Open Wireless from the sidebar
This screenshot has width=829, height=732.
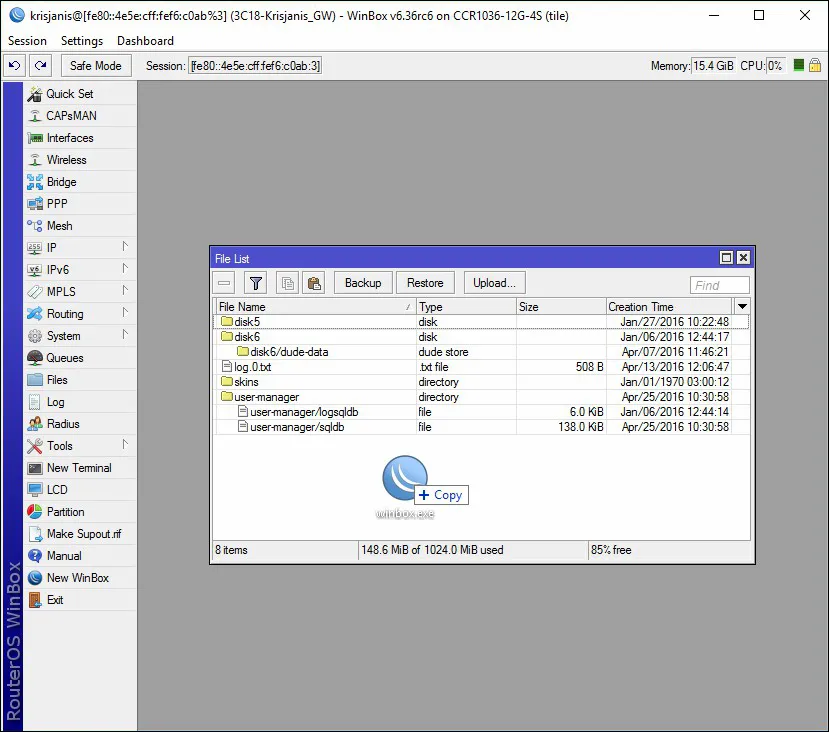tap(66, 160)
